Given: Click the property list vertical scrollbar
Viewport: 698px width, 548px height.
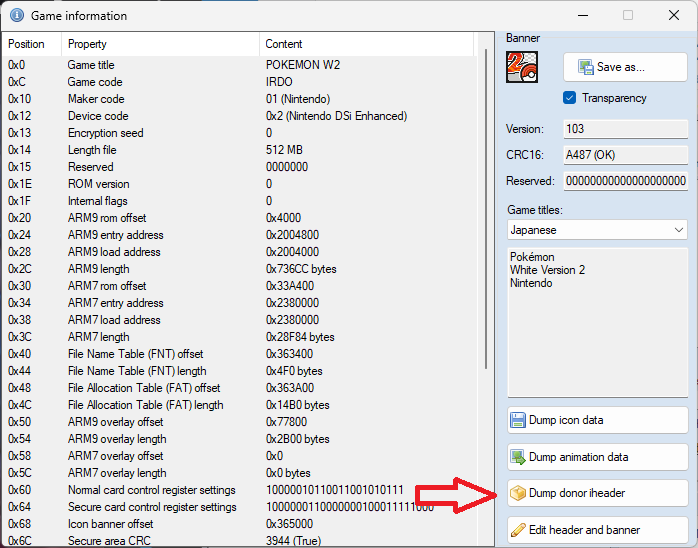Looking at the screenshot, I should 486,209.
